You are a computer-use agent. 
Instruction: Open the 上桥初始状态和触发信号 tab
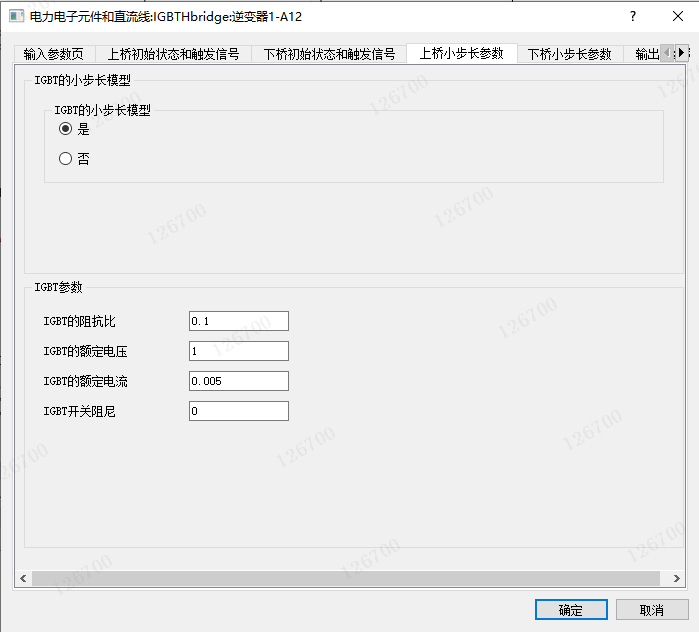click(173, 54)
